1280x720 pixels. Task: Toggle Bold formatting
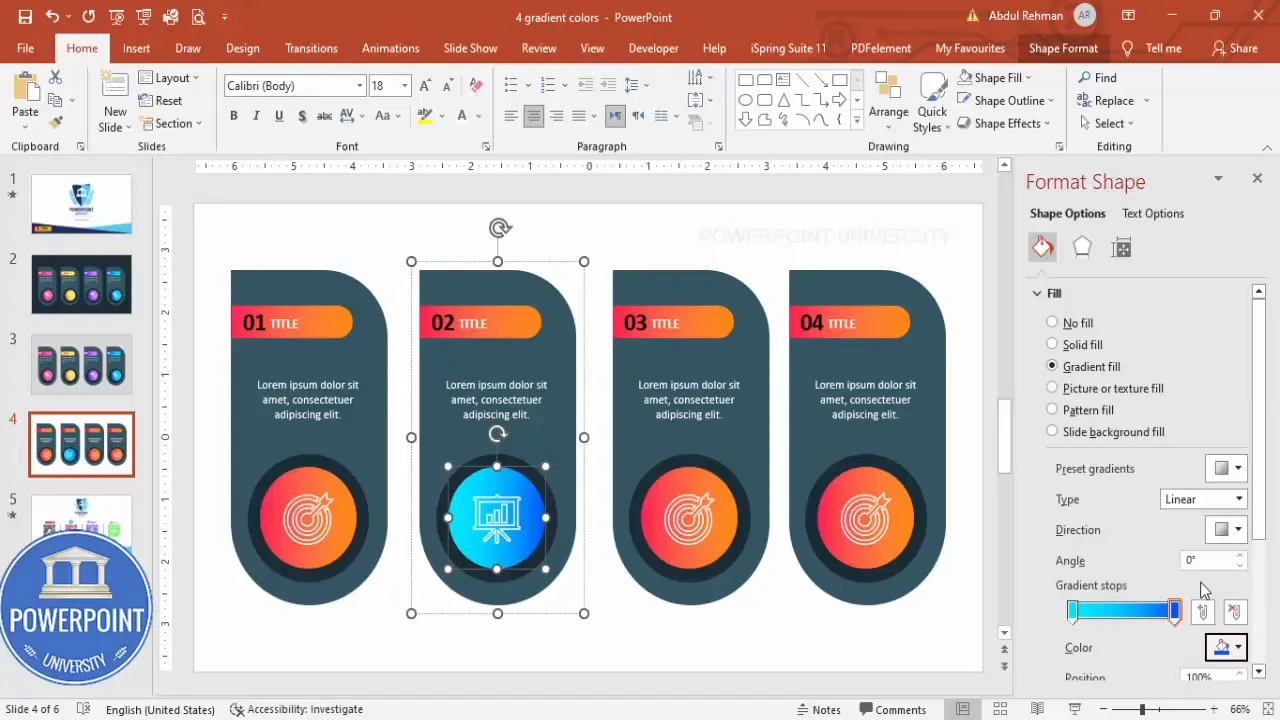pos(234,116)
